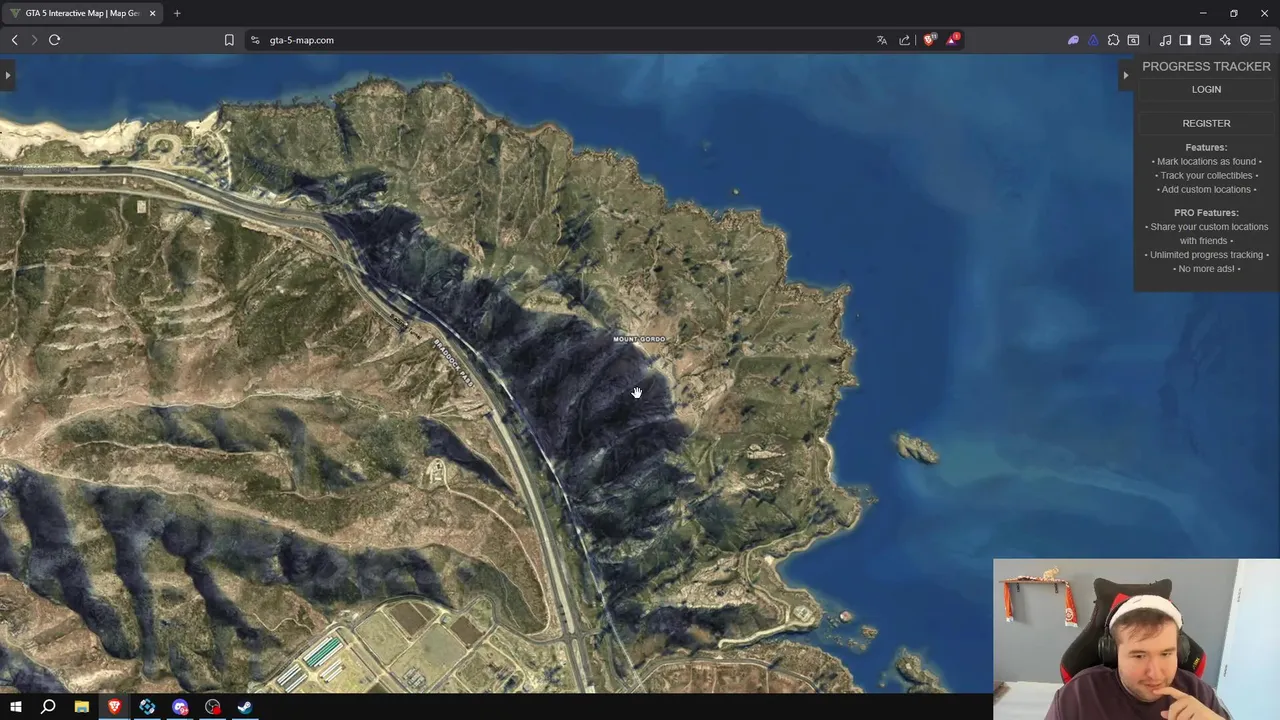
Task: Click 'Track your collectibles' feature text
Action: click(x=1206, y=175)
